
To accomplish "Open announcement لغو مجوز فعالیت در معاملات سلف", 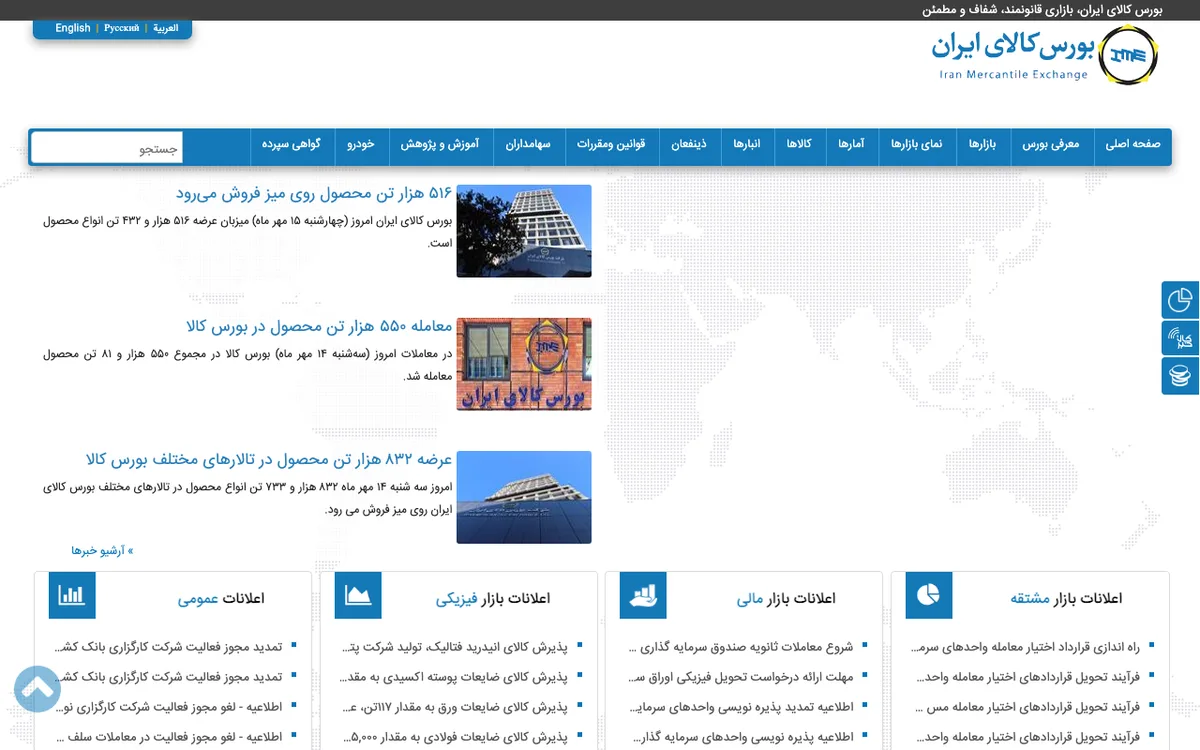I will click(x=172, y=737).
